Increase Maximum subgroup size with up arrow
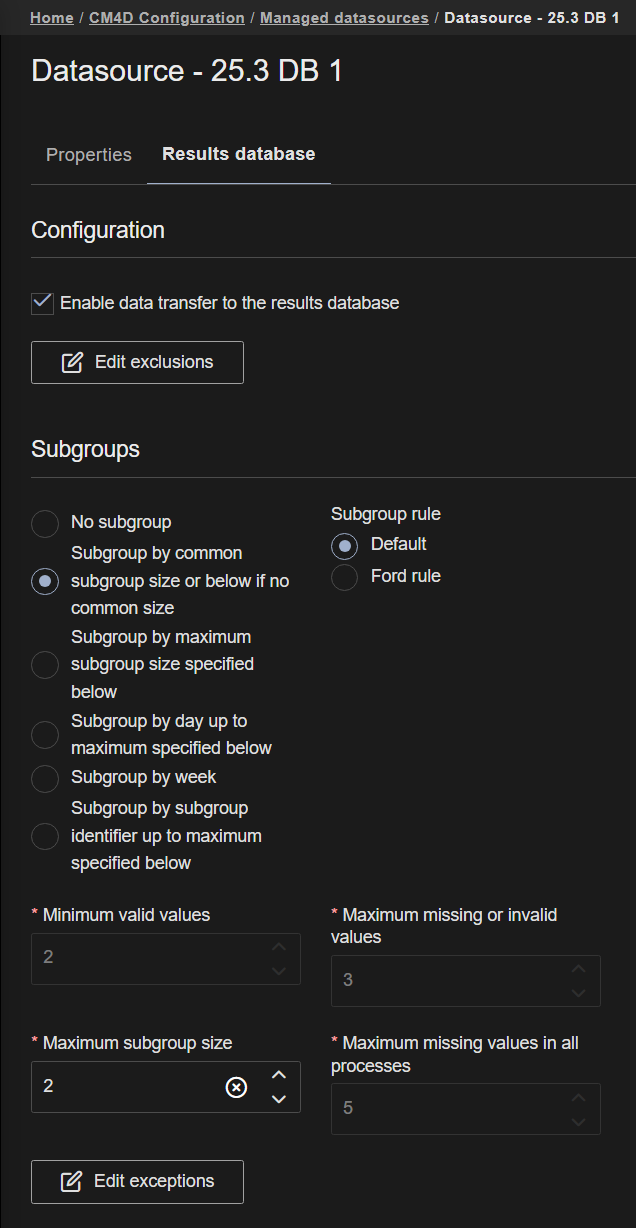Viewport: 636px width, 1228px height. pos(279,1075)
